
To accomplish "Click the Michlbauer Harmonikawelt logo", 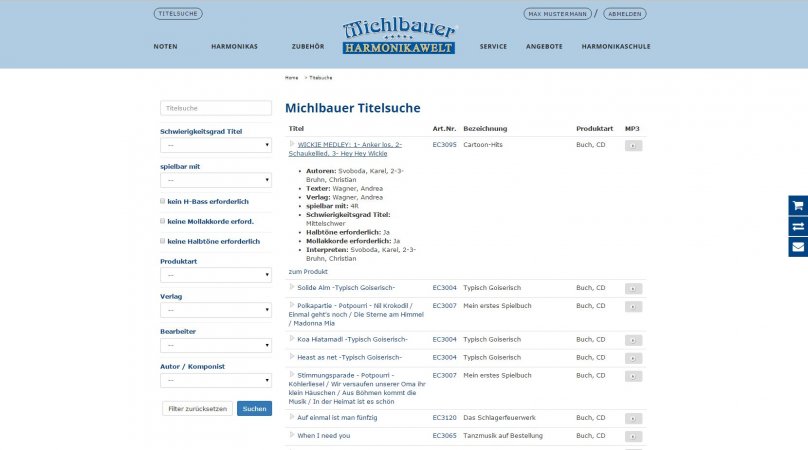I will (399, 37).
